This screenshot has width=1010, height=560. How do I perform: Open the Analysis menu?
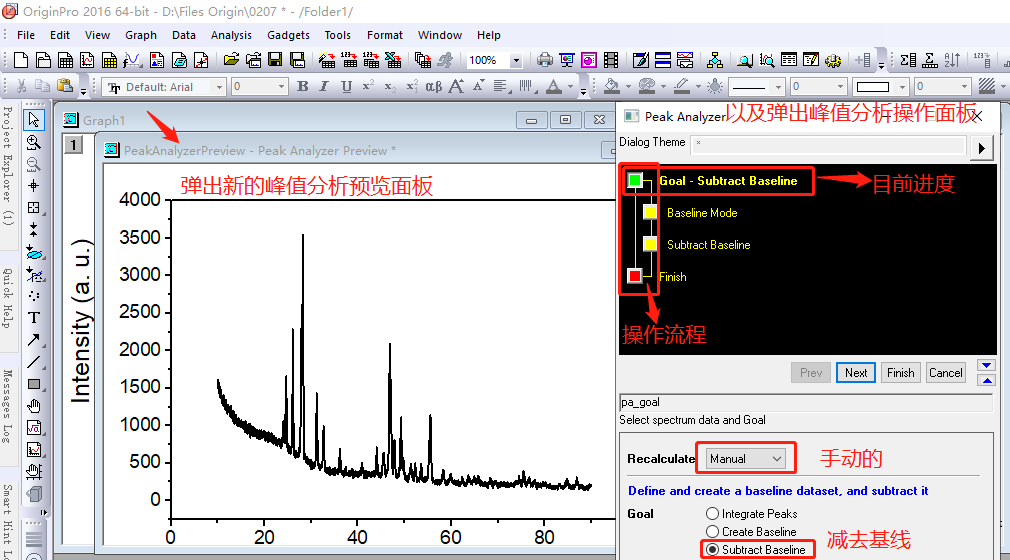tap(231, 35)
